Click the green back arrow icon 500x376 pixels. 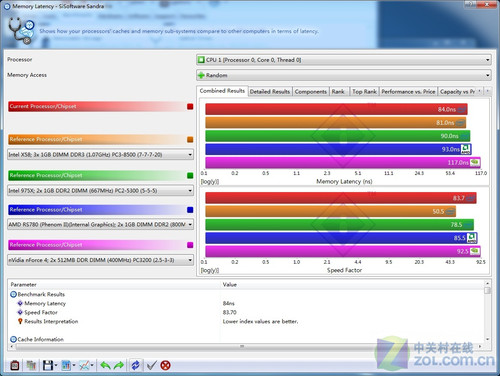pyautogui.click(x=106, y=365)
